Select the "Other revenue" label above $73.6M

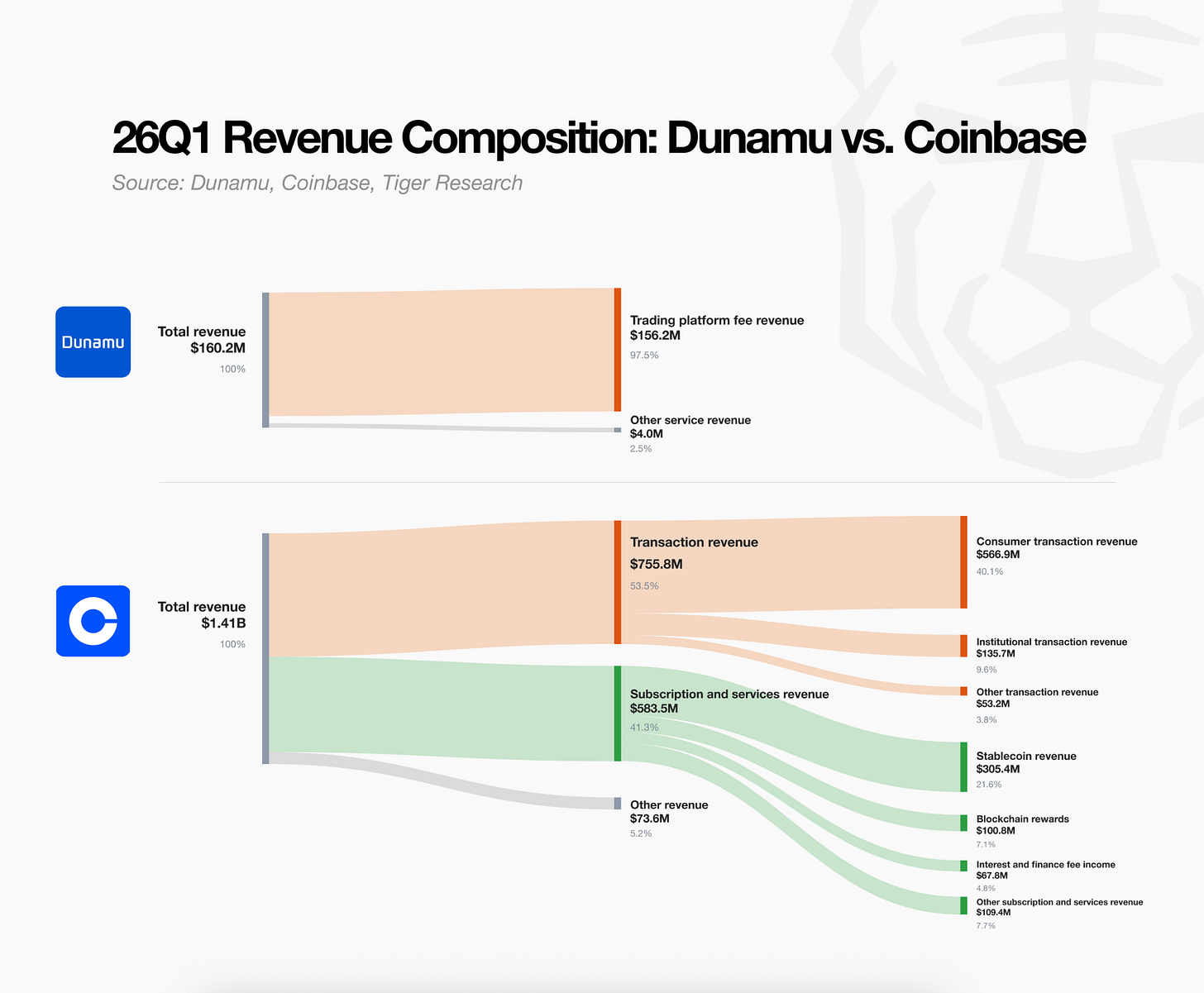click(x=669, y=804)
